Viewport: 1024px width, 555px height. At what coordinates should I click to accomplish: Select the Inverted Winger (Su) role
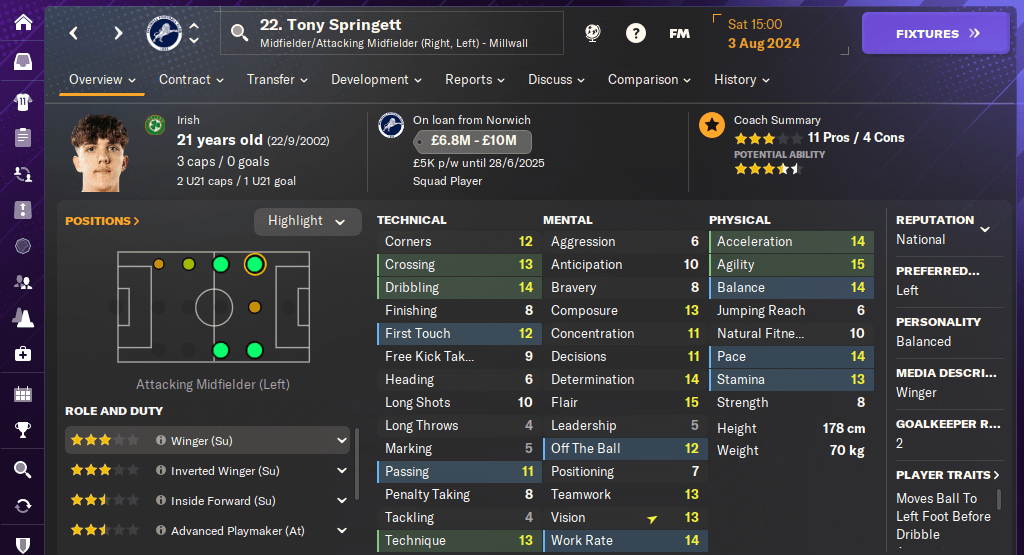coord(208,470)
